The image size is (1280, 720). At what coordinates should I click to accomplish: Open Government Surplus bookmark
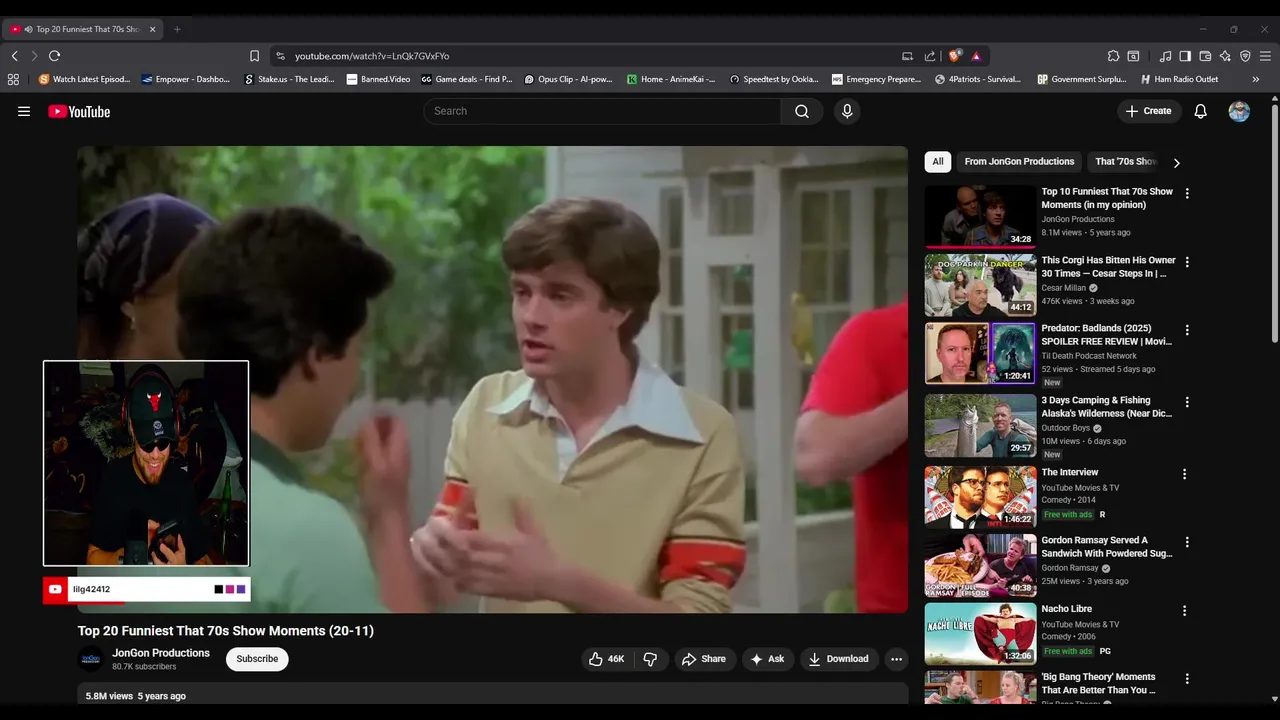pyautogui.click(x=1082, y=79)
